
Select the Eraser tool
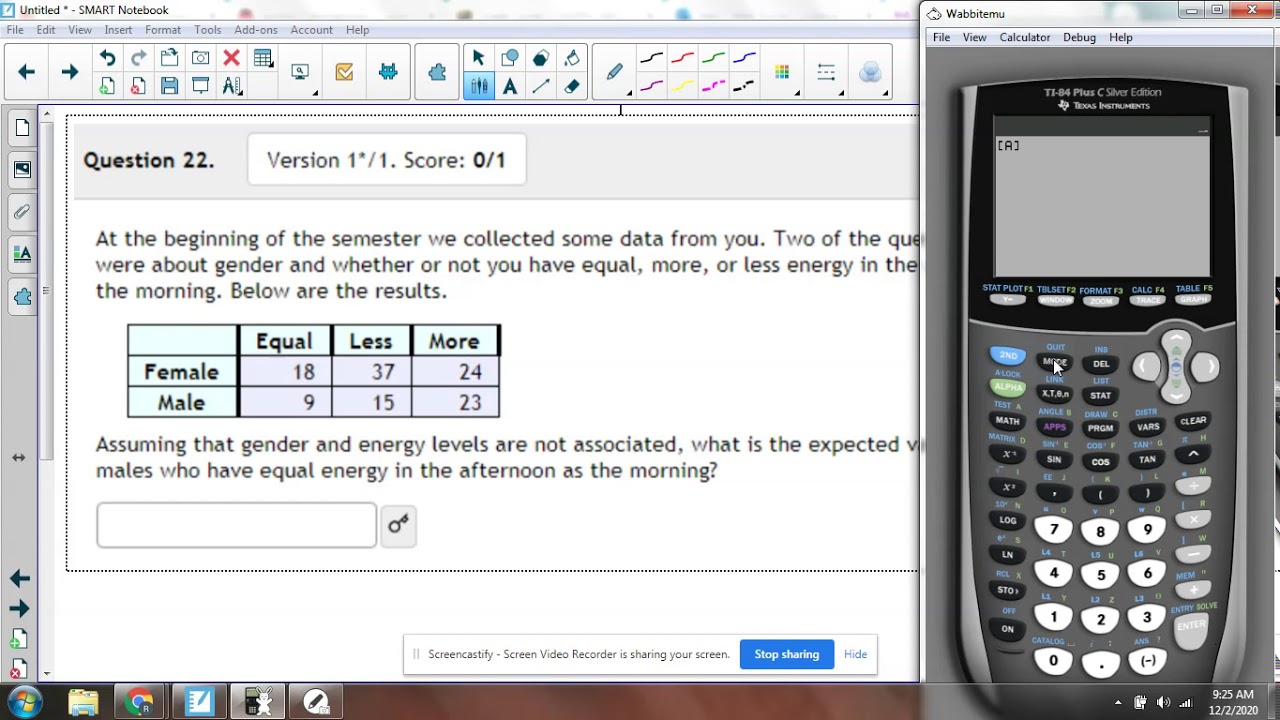coord(572,86)
